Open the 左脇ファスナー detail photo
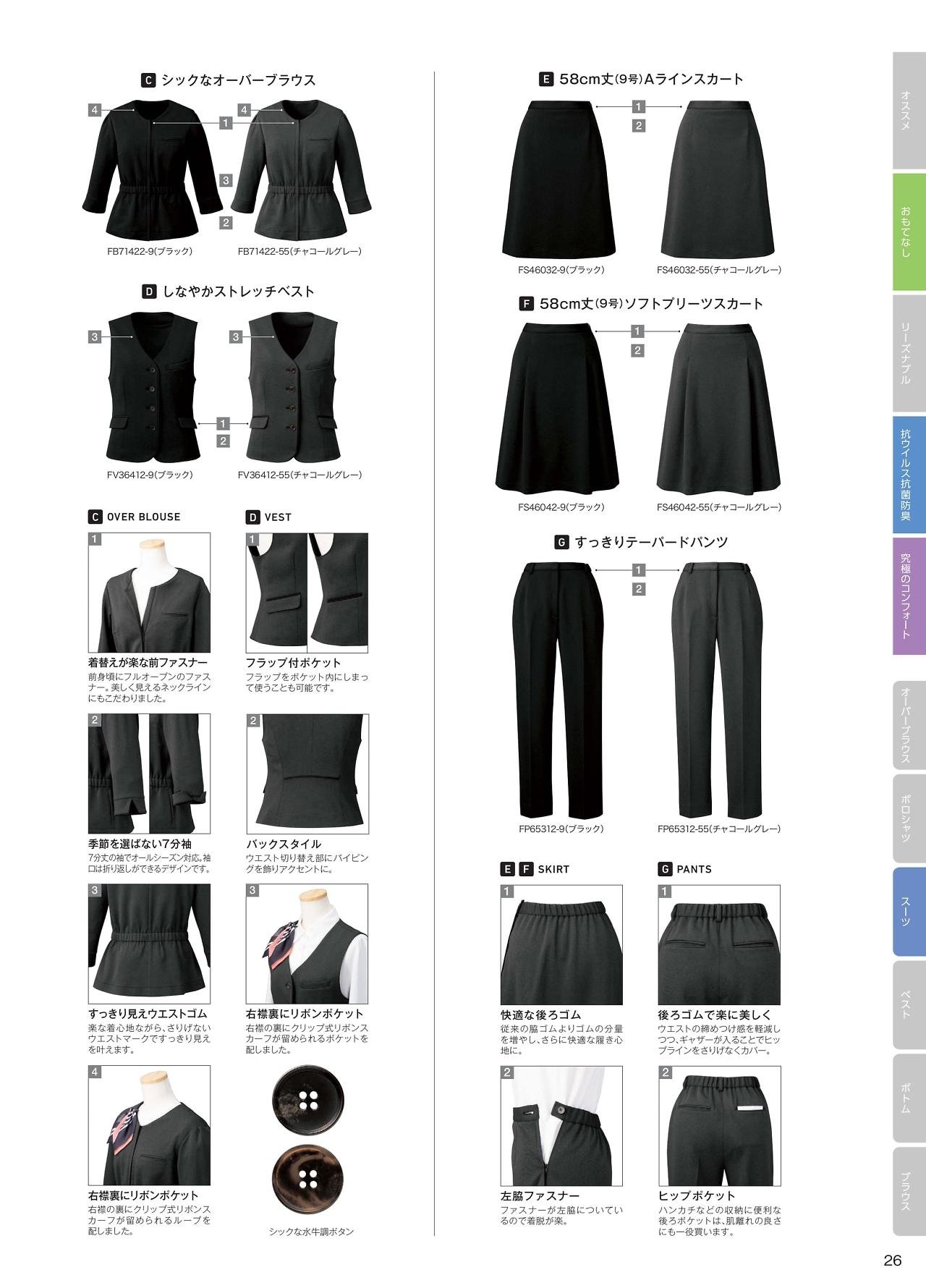The image size is (926, 1288). tap(561, 1126)
